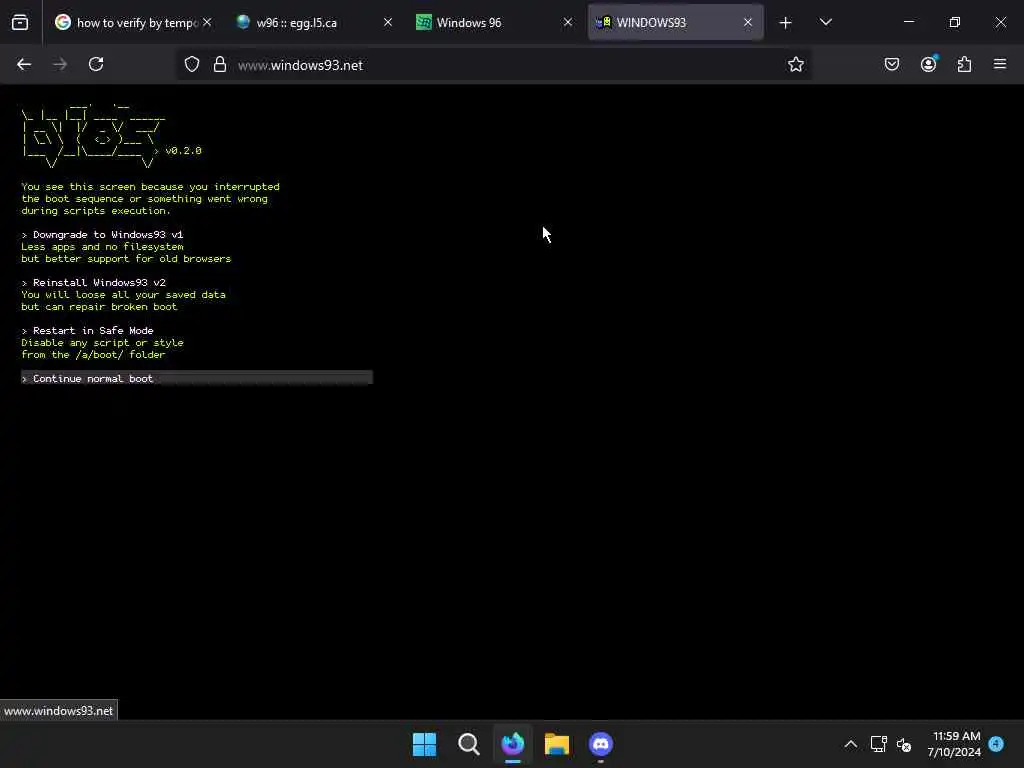
Task: Open taskbar Search
Action: [469, 744]
